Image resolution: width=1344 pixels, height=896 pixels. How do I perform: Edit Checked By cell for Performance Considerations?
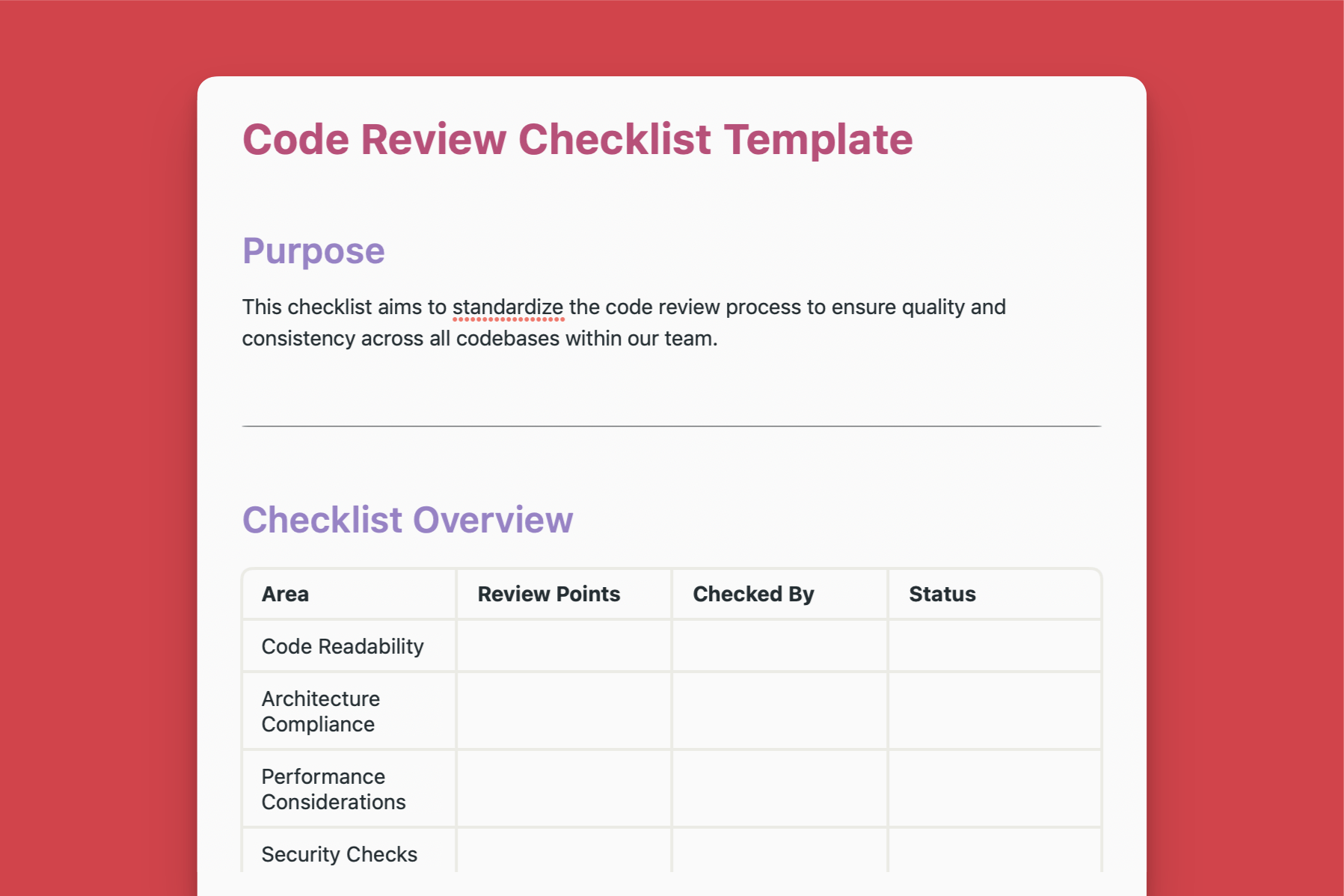tap(779, 789)
